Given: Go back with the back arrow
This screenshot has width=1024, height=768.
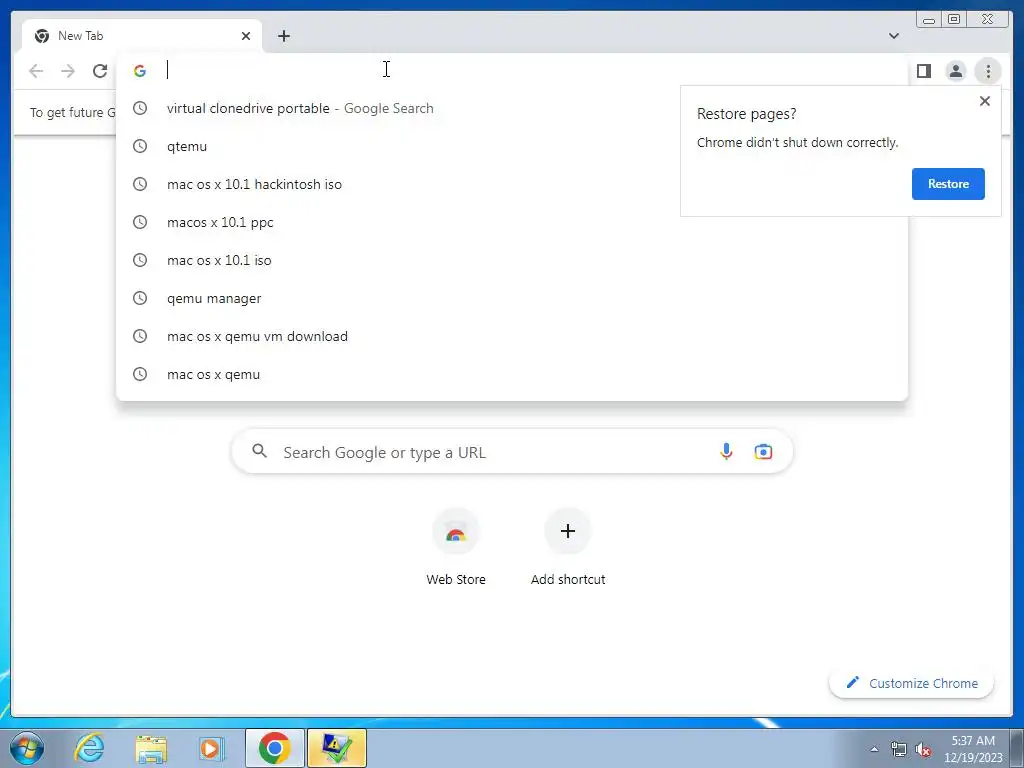Looking at the screenshot, I should (x=36, y=71).
